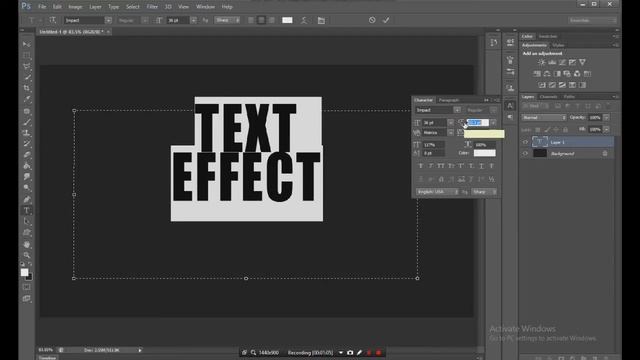This screenshot has height=360, width=640.
Task: Open the Image menu
Action: [x=75, y=7]
